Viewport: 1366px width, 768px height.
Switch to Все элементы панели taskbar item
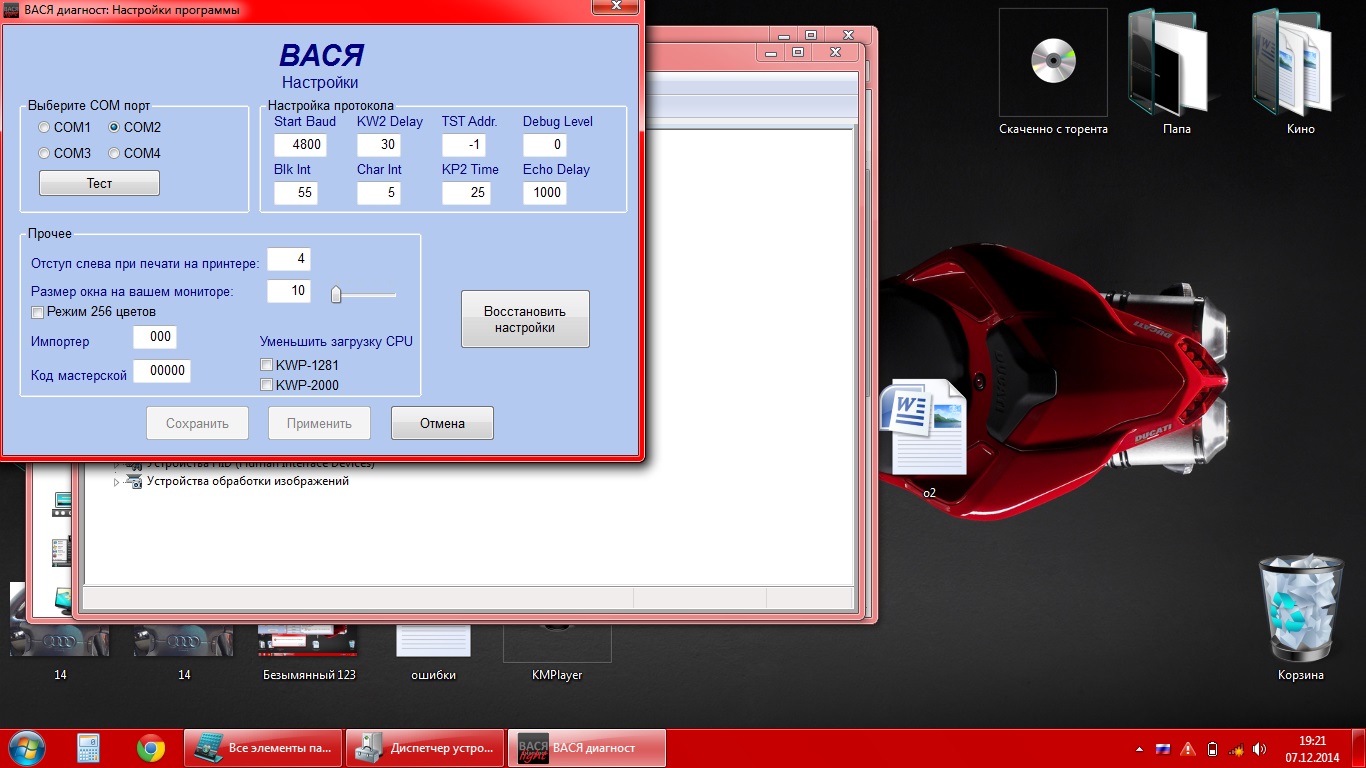(263, 748)
